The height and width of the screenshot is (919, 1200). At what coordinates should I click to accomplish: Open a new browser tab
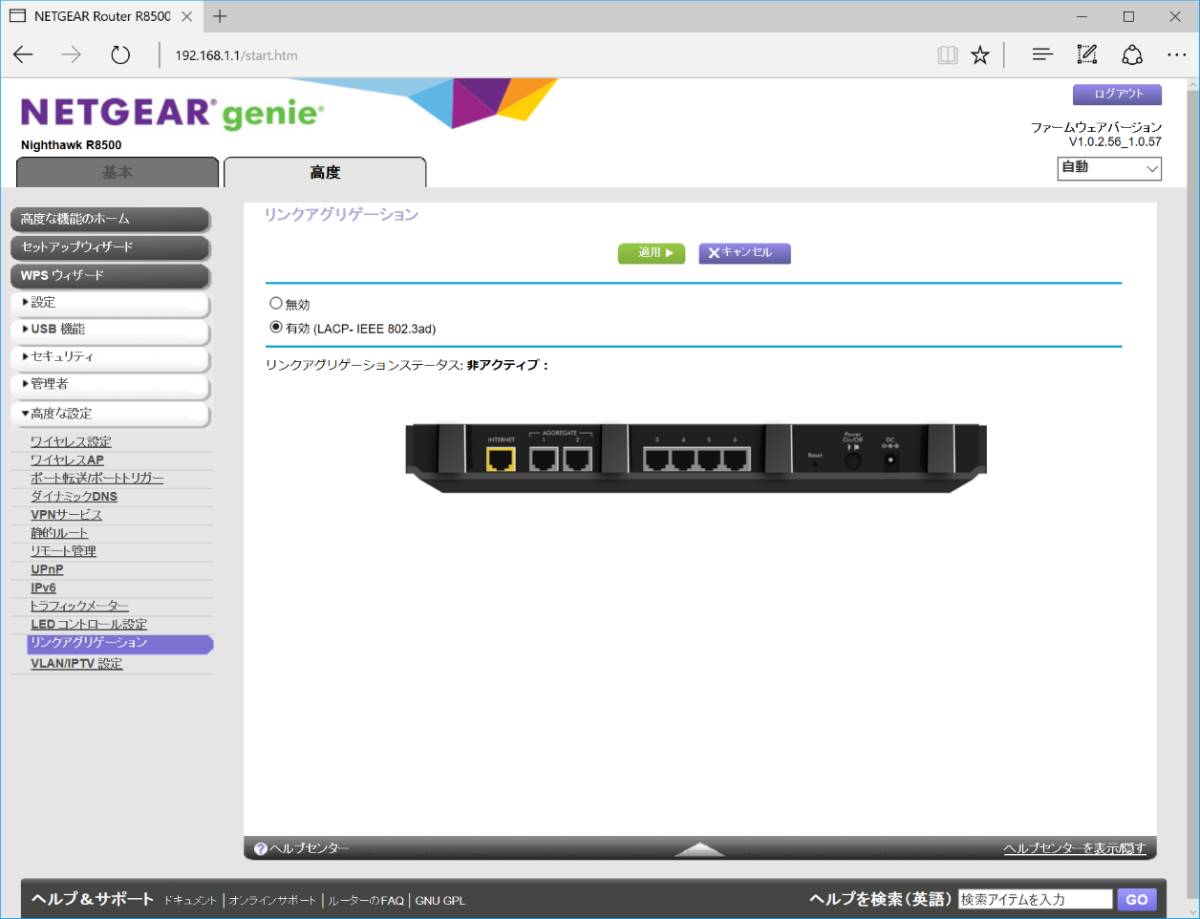coord(220,16)
